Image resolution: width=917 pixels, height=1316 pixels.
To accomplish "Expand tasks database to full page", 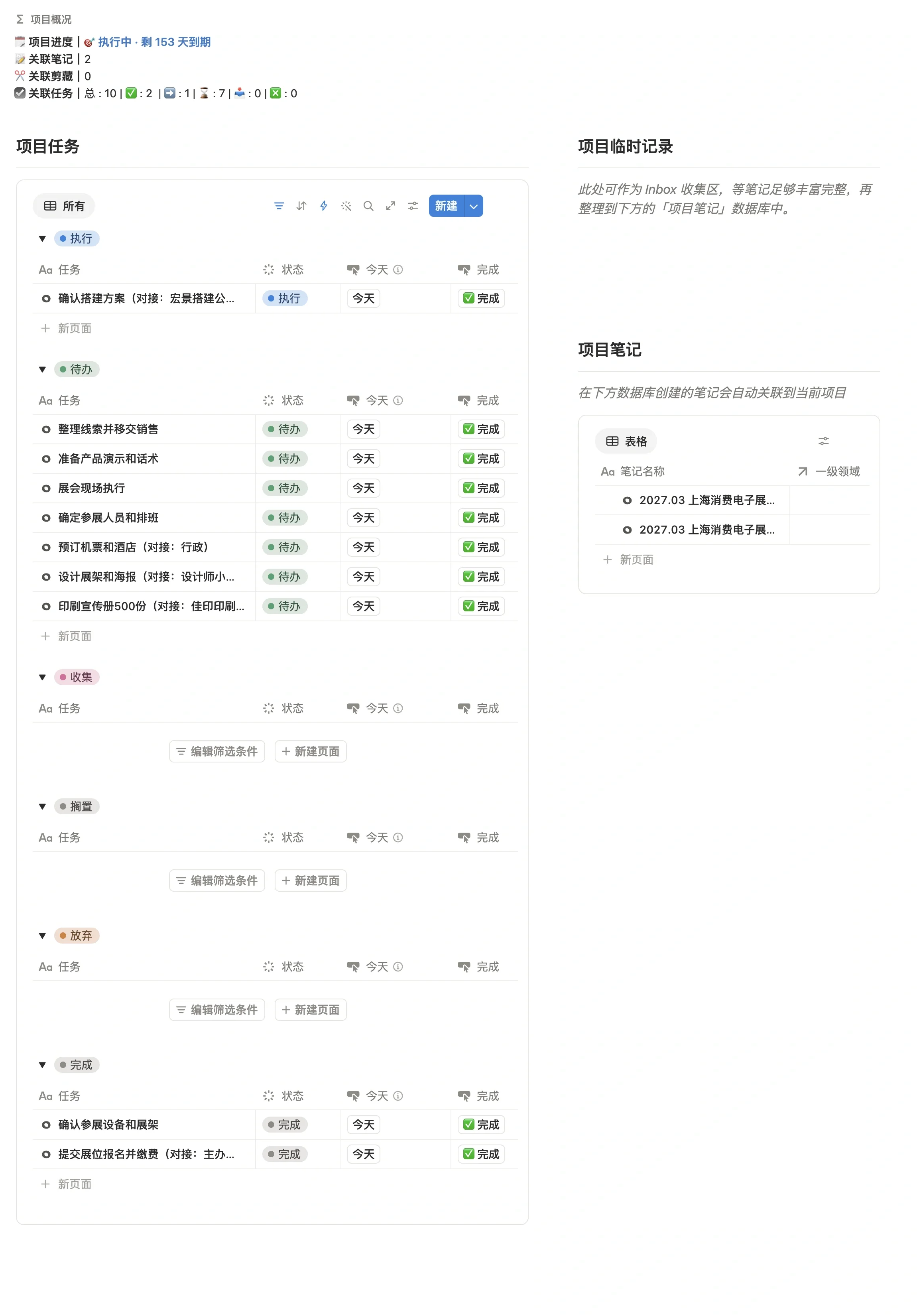I will click(x=391, y=206).
